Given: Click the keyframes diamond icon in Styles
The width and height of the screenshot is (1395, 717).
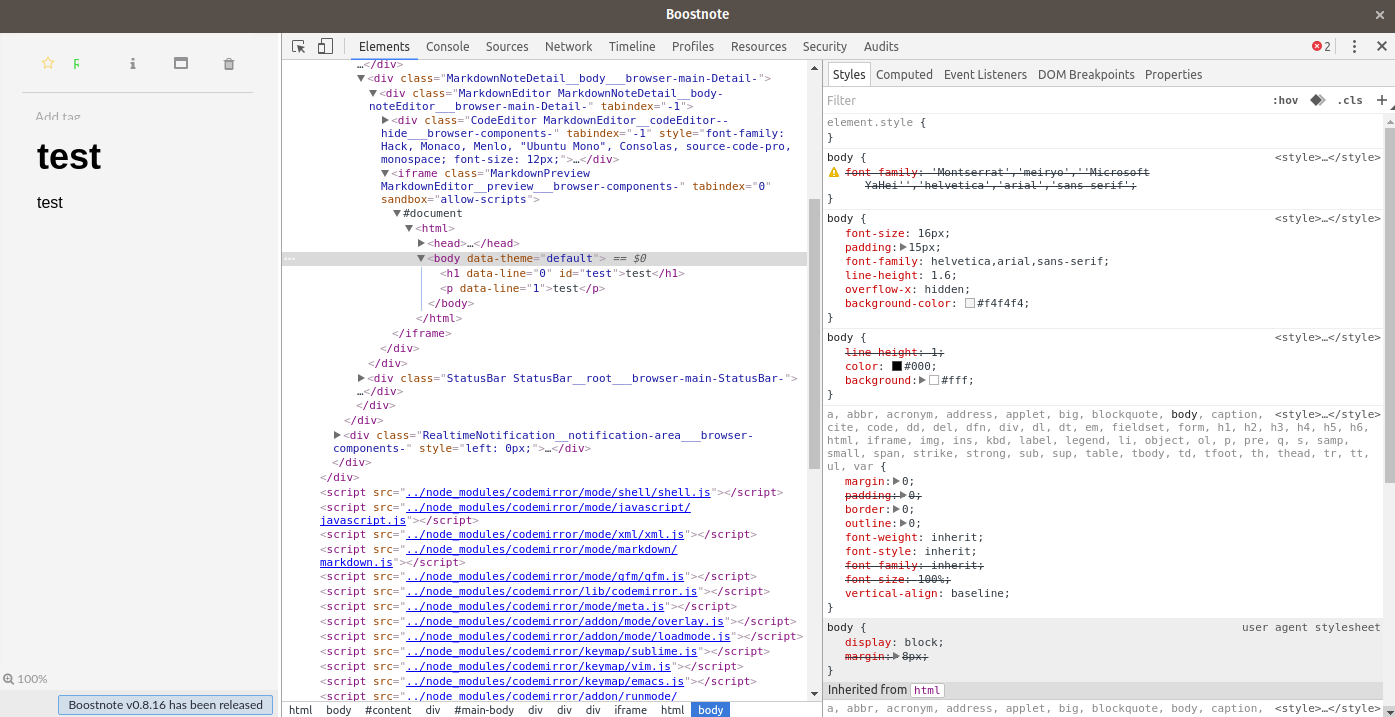Looking at the screenshot, I should click(x=1318, y=100).
